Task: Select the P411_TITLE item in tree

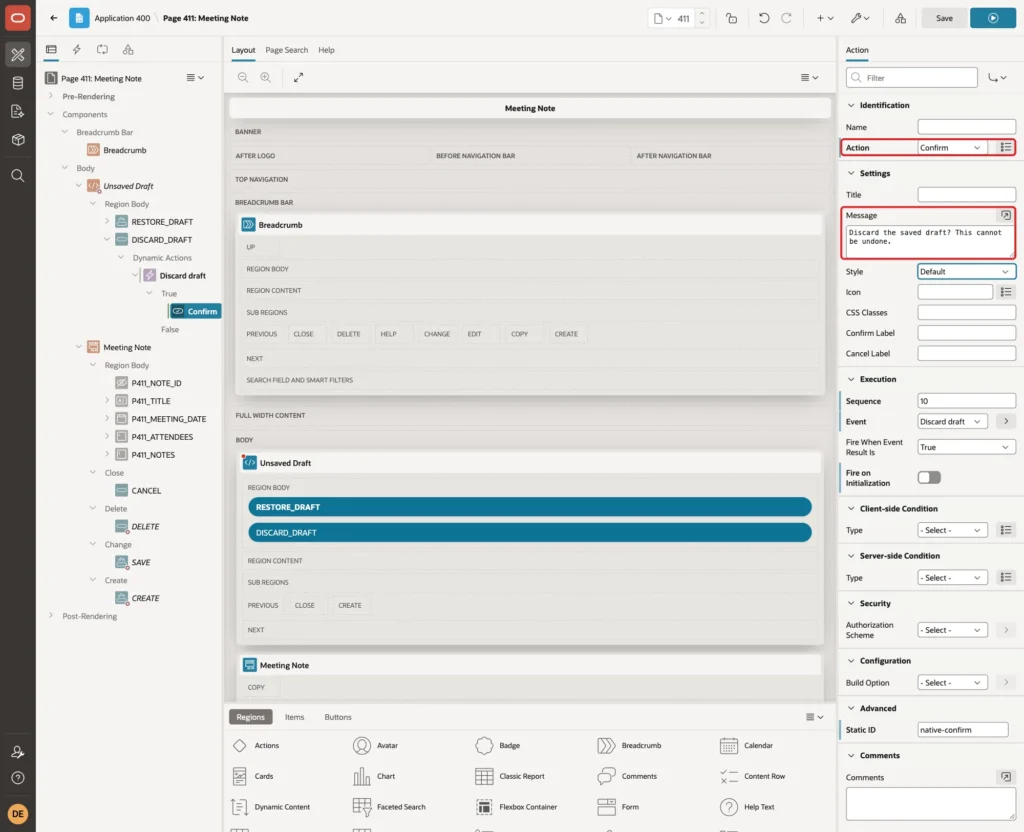Action: click(x=151, y=401)
